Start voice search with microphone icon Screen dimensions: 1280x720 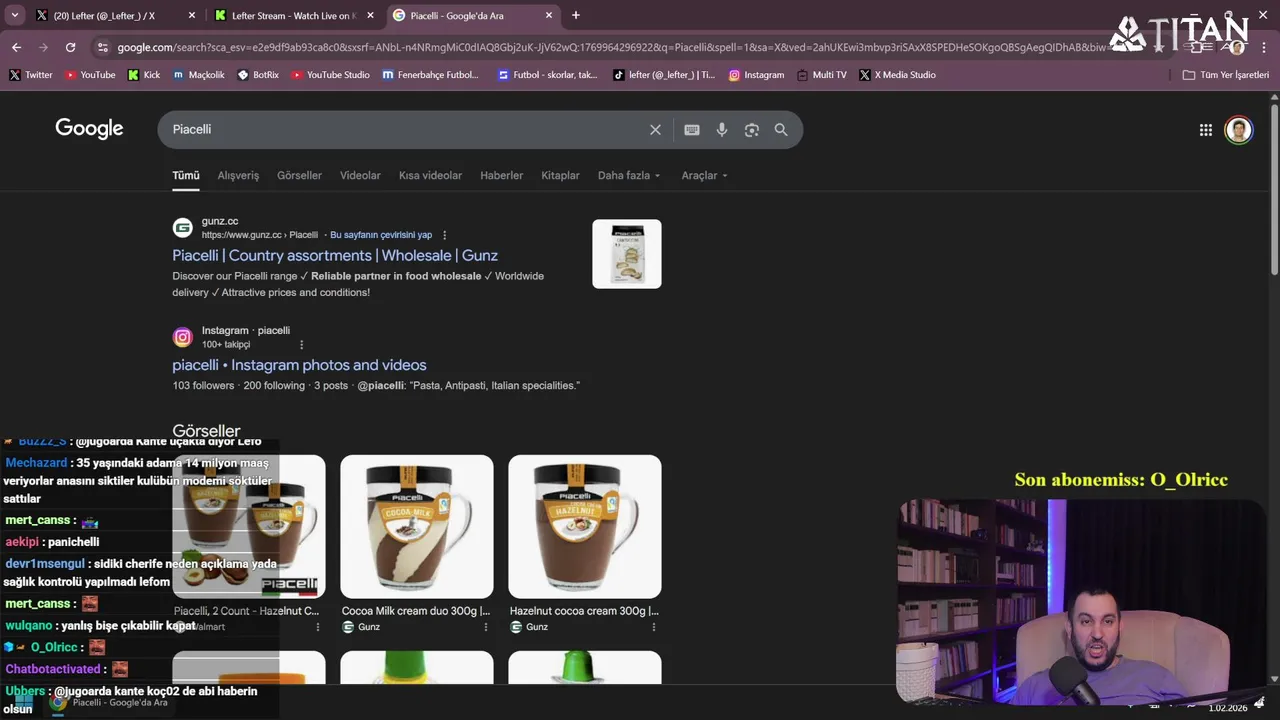[x=722, y=129]
